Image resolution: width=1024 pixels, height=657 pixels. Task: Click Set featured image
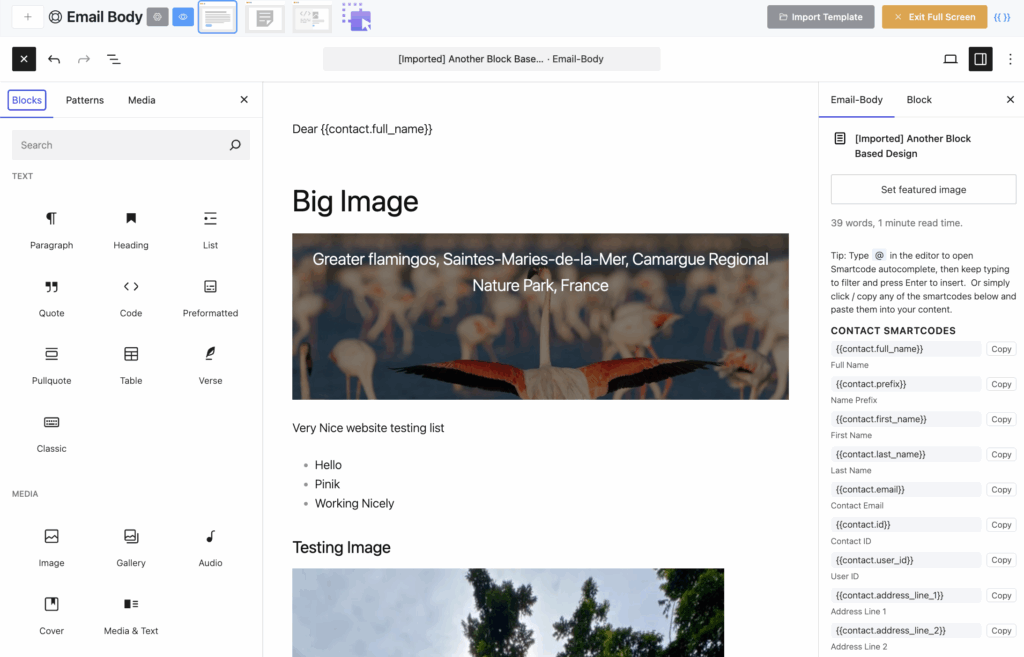922,189
